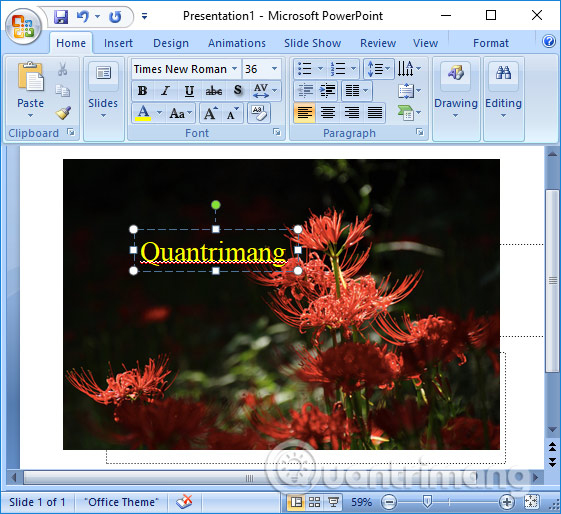Click the zoom slider handle
The width and height of the screenshot is (561, 514).
click(427, 501)
